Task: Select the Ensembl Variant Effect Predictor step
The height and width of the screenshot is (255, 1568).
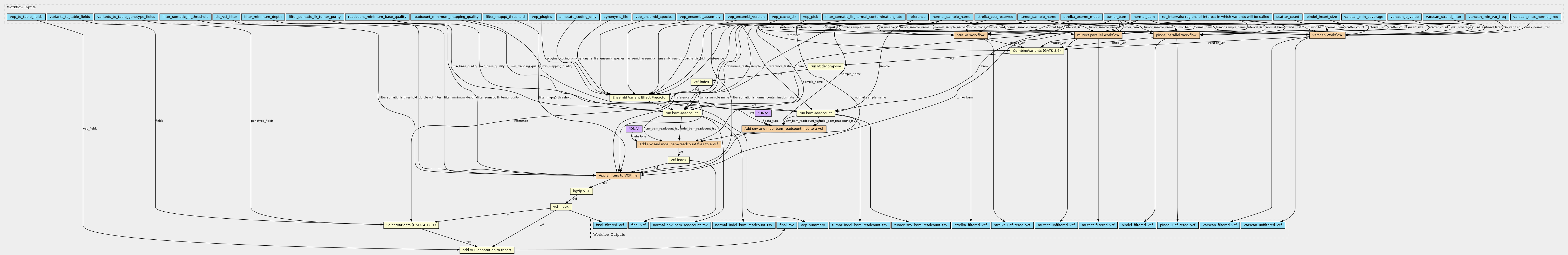Action: (639, 98)
